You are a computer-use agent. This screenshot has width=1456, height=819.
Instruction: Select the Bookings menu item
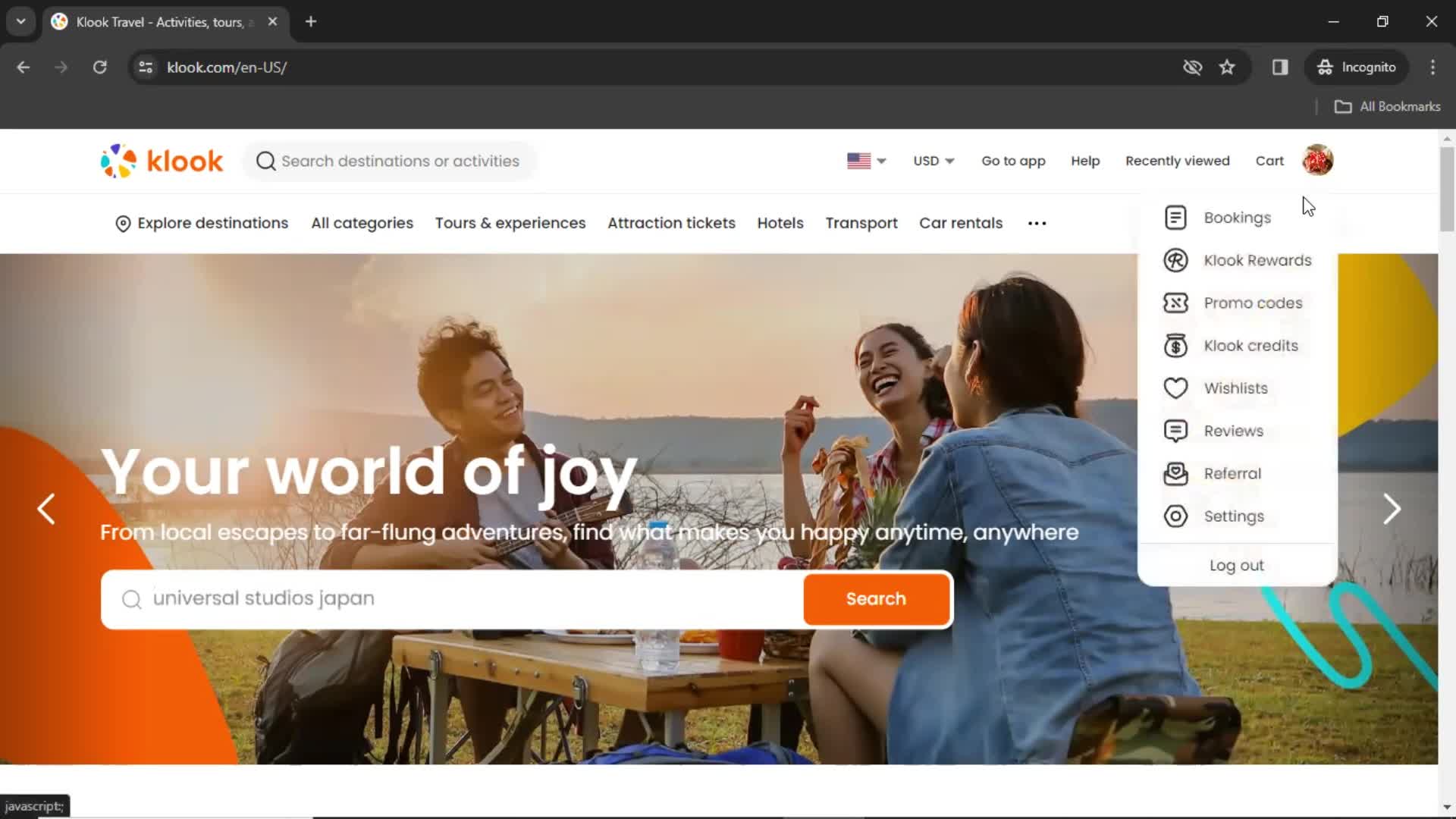[1237, 217]
